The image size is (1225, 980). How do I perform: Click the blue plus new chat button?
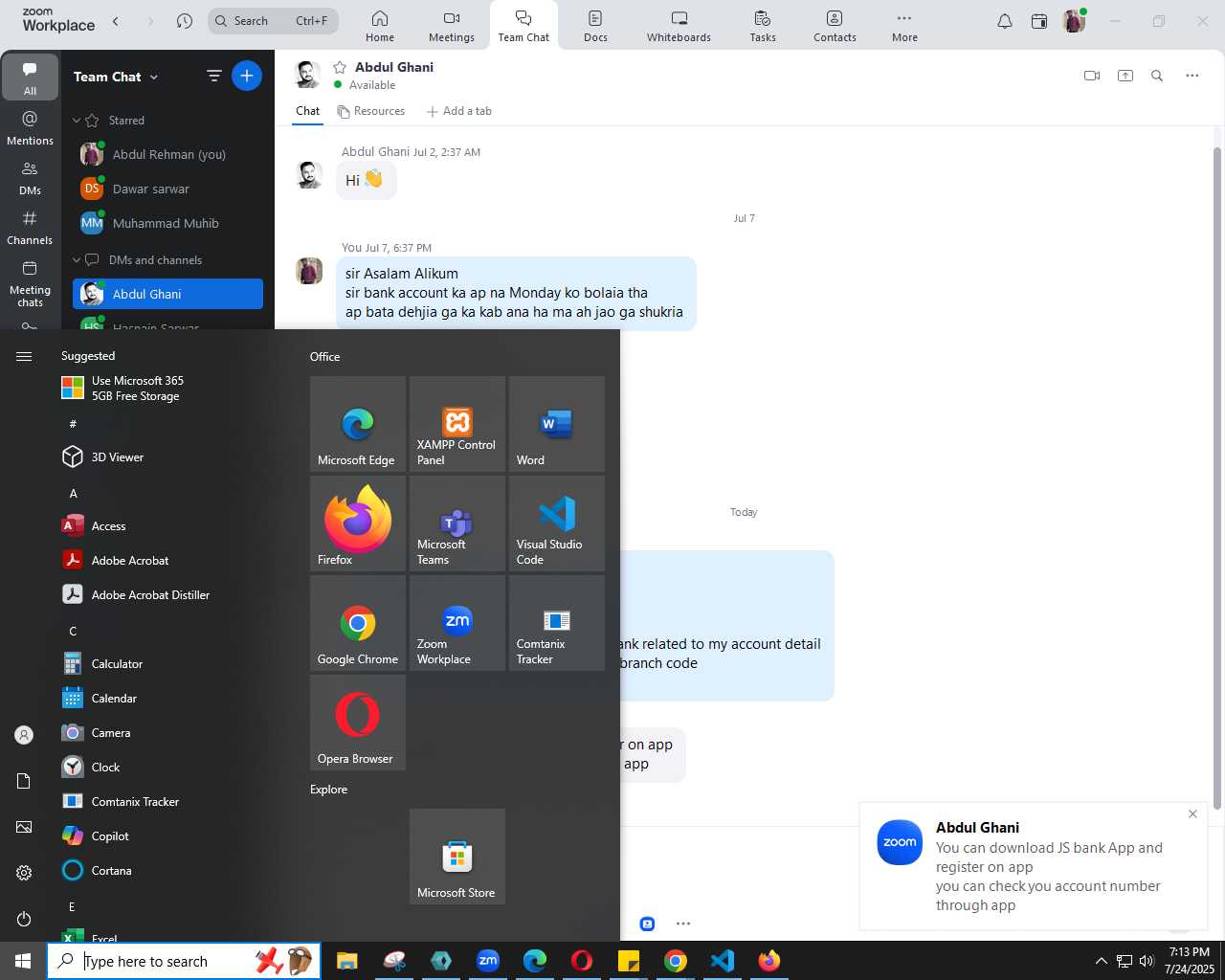click(247, 76)
